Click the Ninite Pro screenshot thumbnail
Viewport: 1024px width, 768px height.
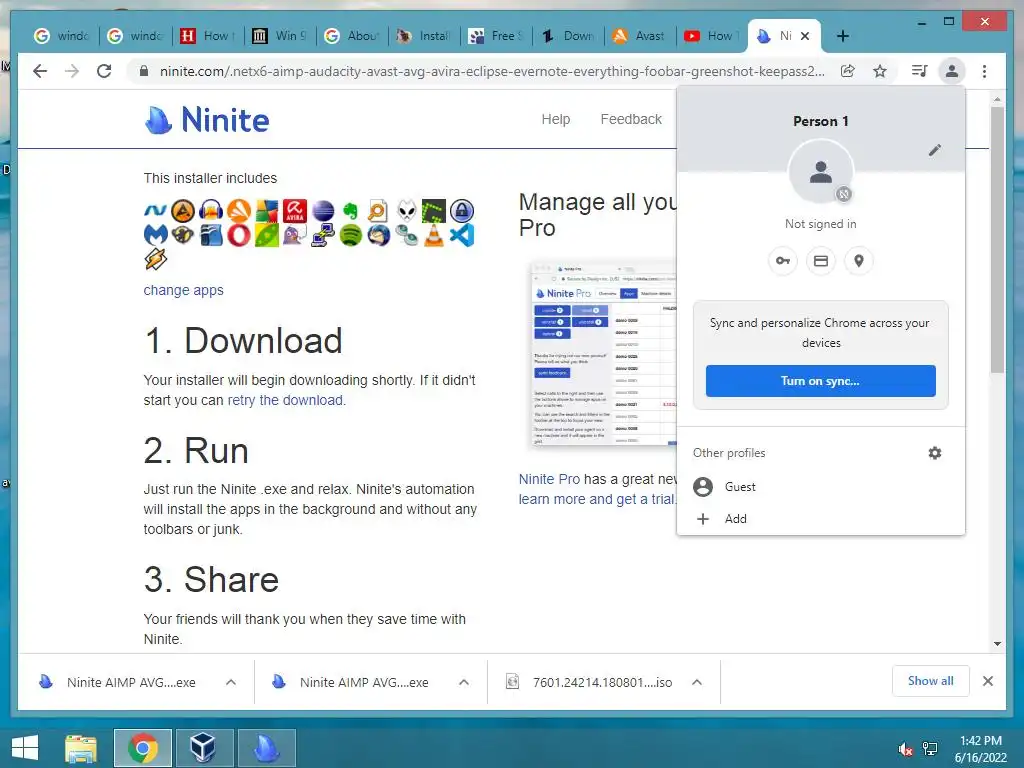(603, 355)
